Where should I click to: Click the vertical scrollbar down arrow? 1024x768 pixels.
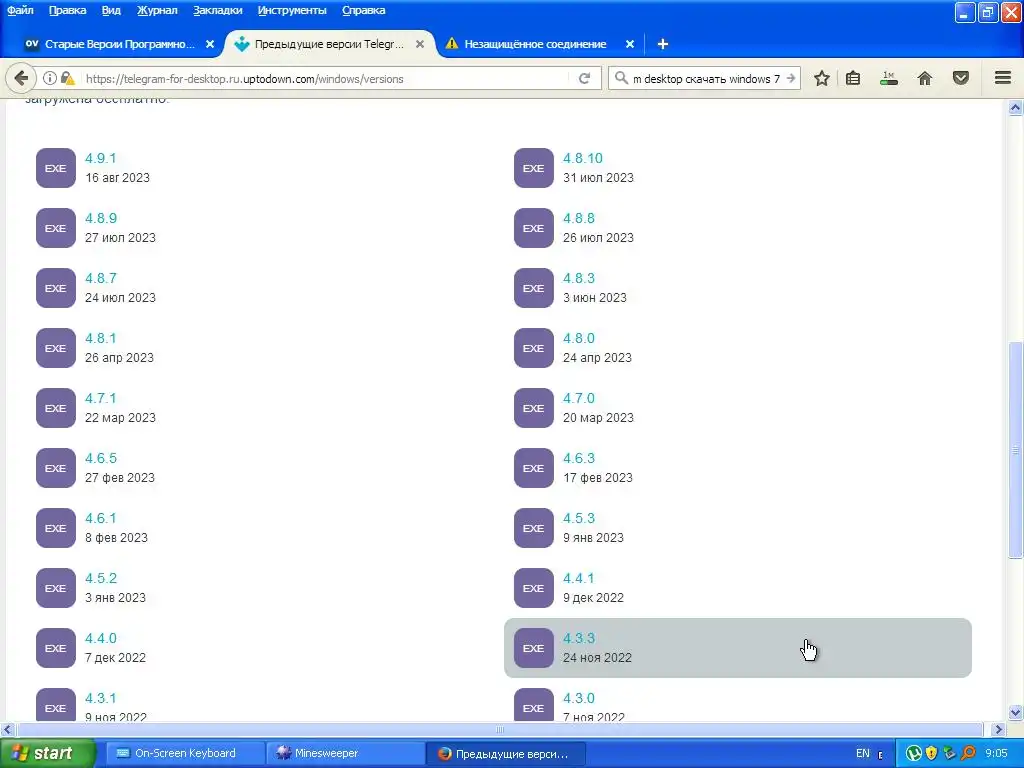[1015, 712]
